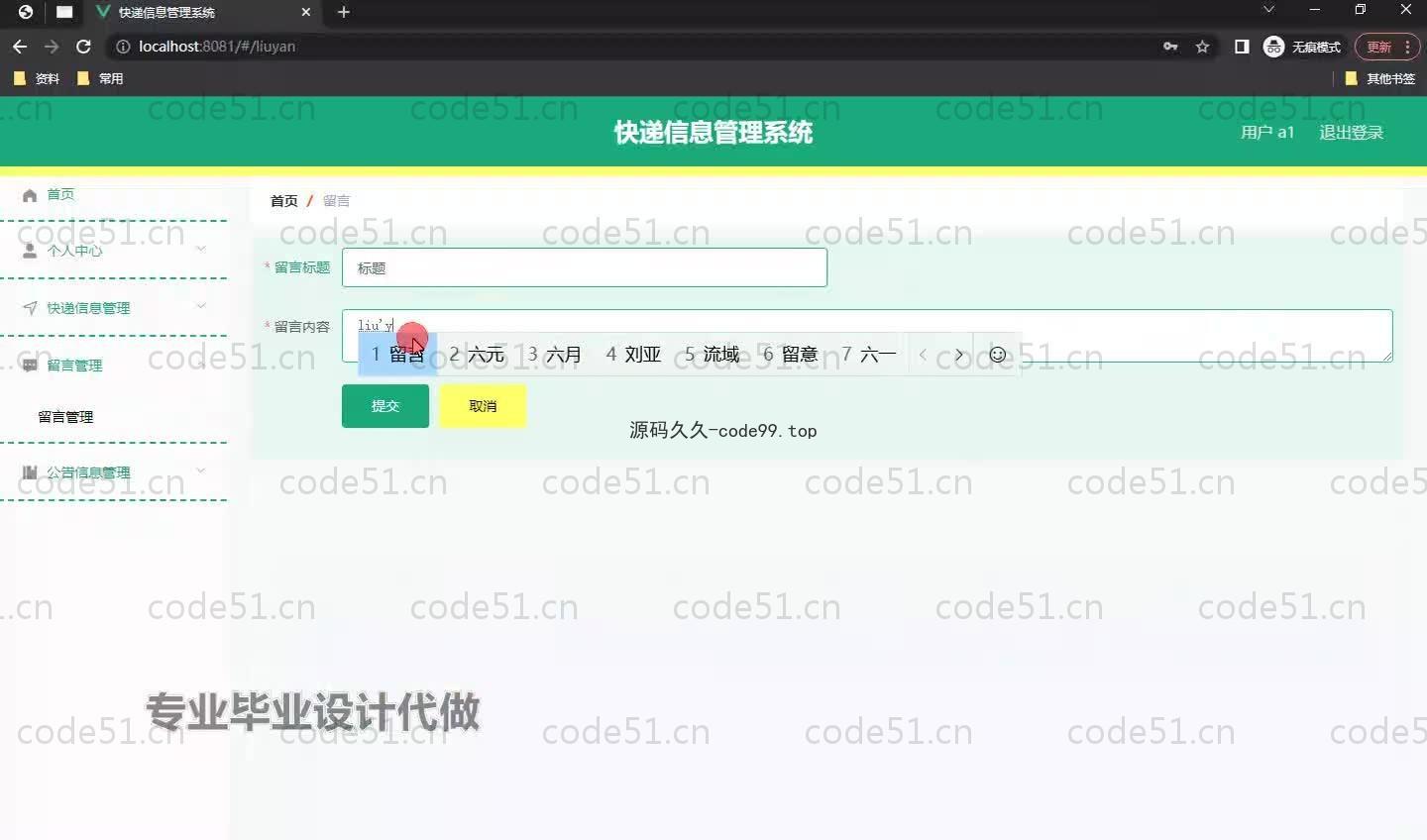Click the 退出登录 logout link

click(x=1351, y=133)
